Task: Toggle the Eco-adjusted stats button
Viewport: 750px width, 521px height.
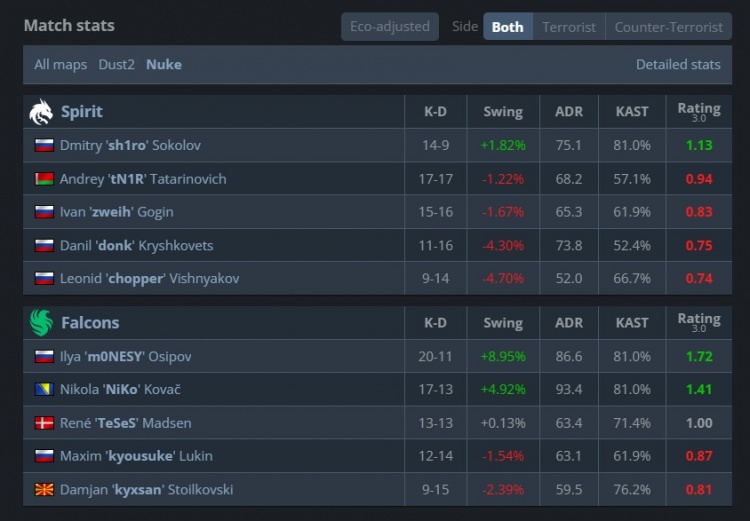Action: [x=389, y=27]
